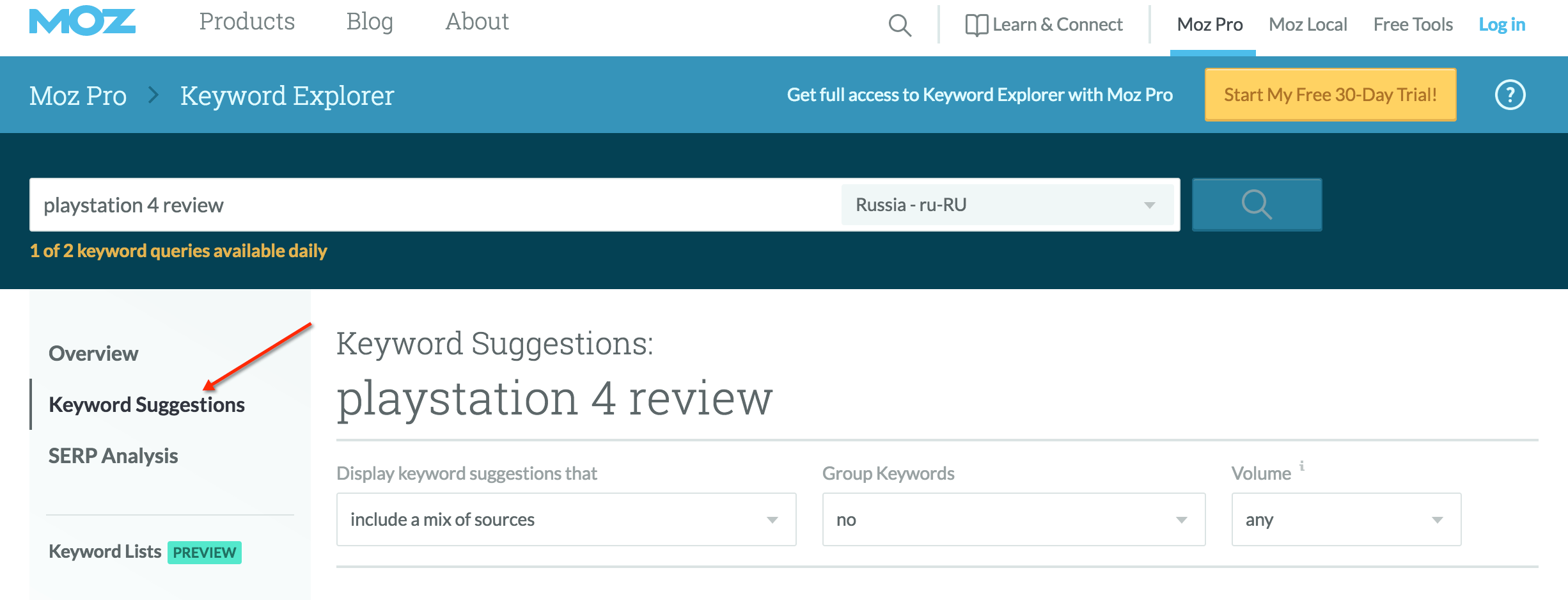Open the Group Keywords dropdown set to no
Viewport: 1568px width, 600px height.
pos(1014,519)
